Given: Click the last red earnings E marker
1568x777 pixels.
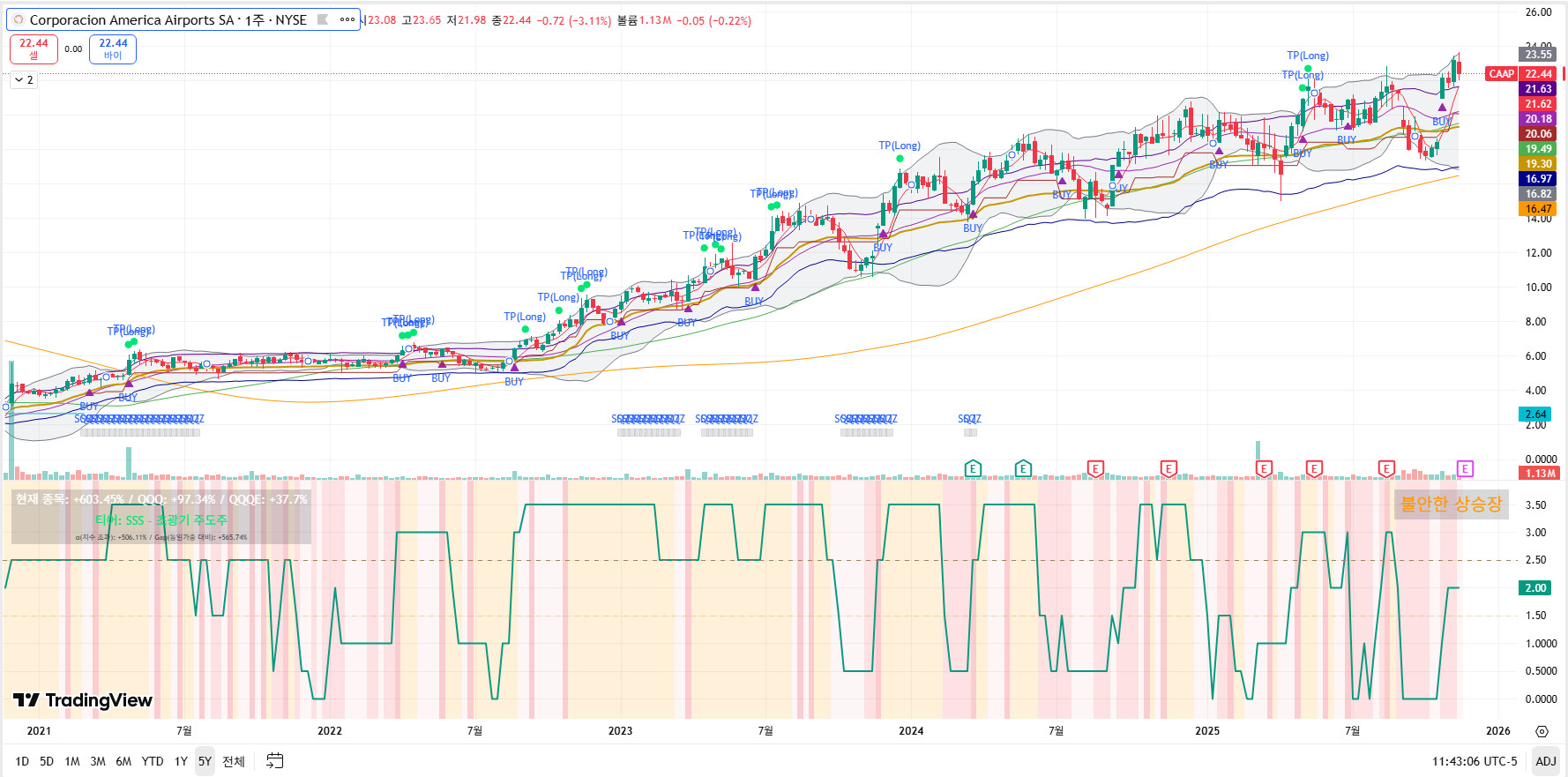Looking at the screenshot, I should pyautogui.click(x=1386, y=468).
